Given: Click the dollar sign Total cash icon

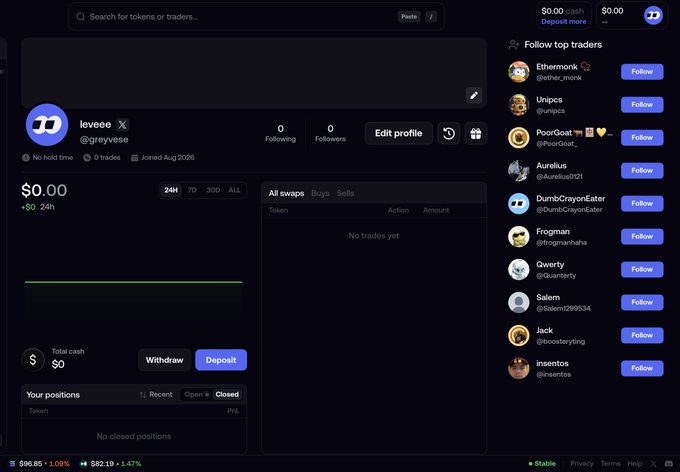Looking at the screenshot, I should coord(33,360).
